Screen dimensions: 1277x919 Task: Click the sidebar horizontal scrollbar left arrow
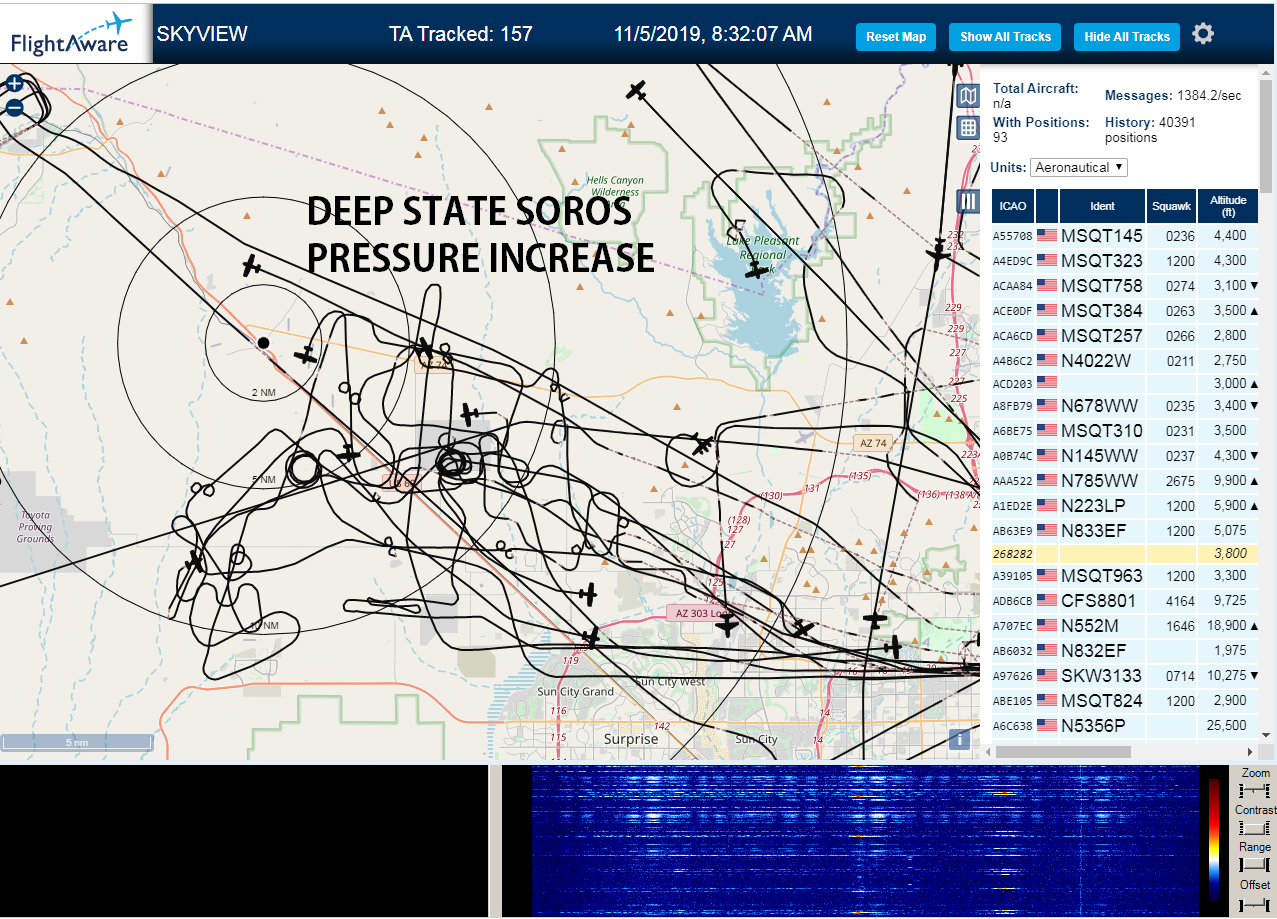pyautogui.click(x=989, y=752)
